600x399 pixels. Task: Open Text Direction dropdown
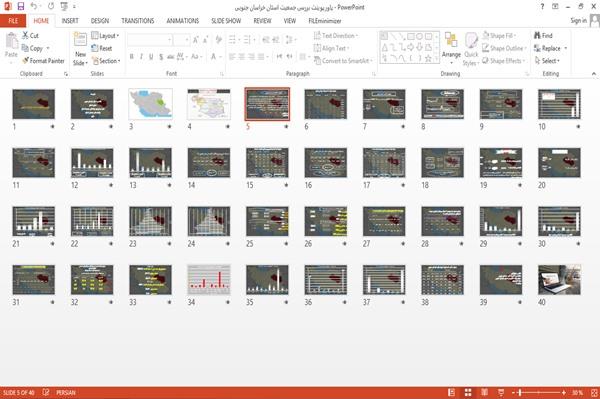pyautogui.click(x=336, y=36)
